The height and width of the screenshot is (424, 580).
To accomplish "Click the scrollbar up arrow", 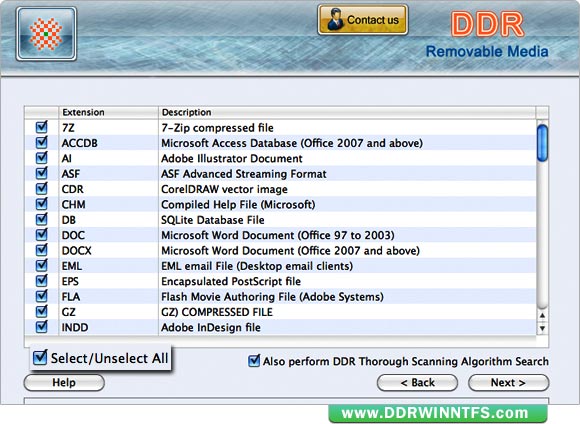I will tap(542, 316).
